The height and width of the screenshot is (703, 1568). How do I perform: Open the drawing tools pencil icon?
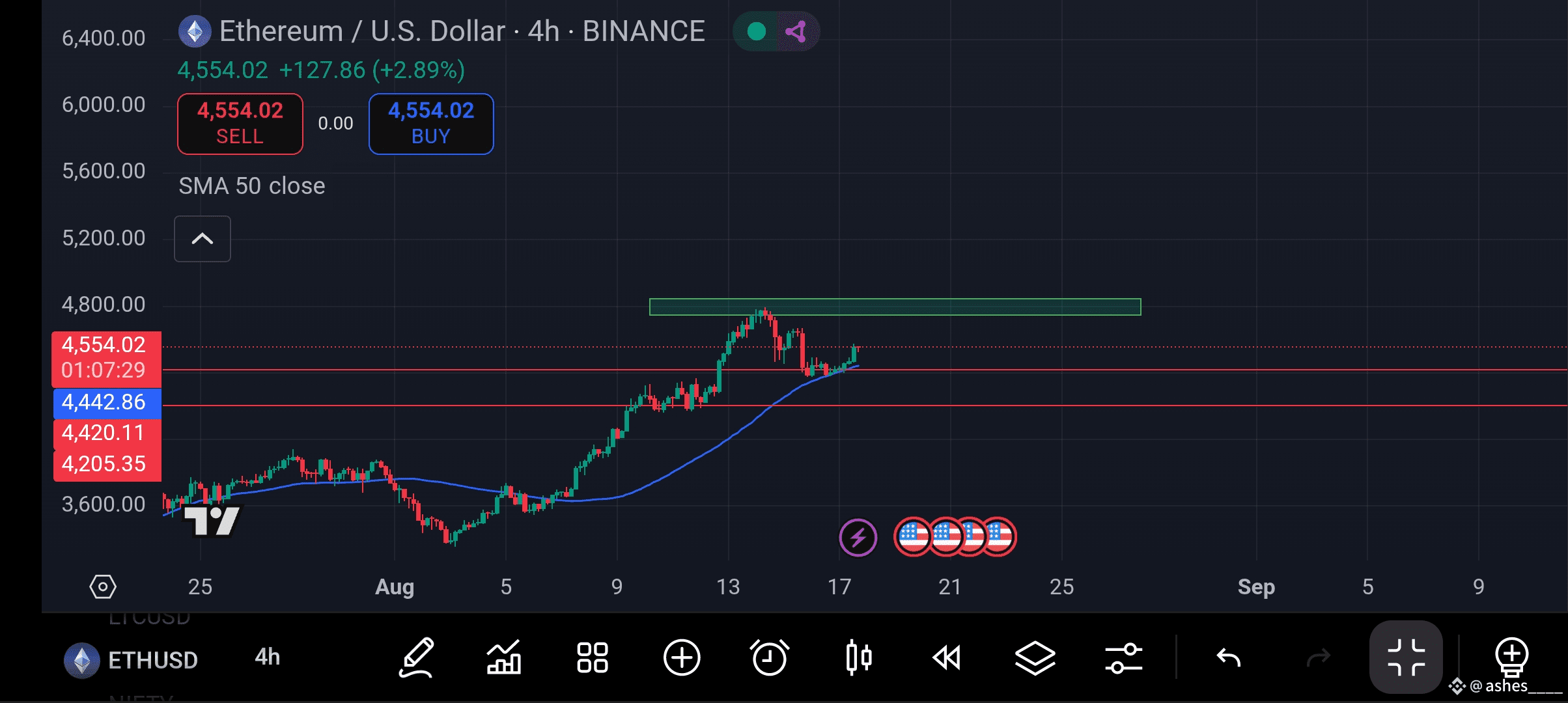(417, 657)
